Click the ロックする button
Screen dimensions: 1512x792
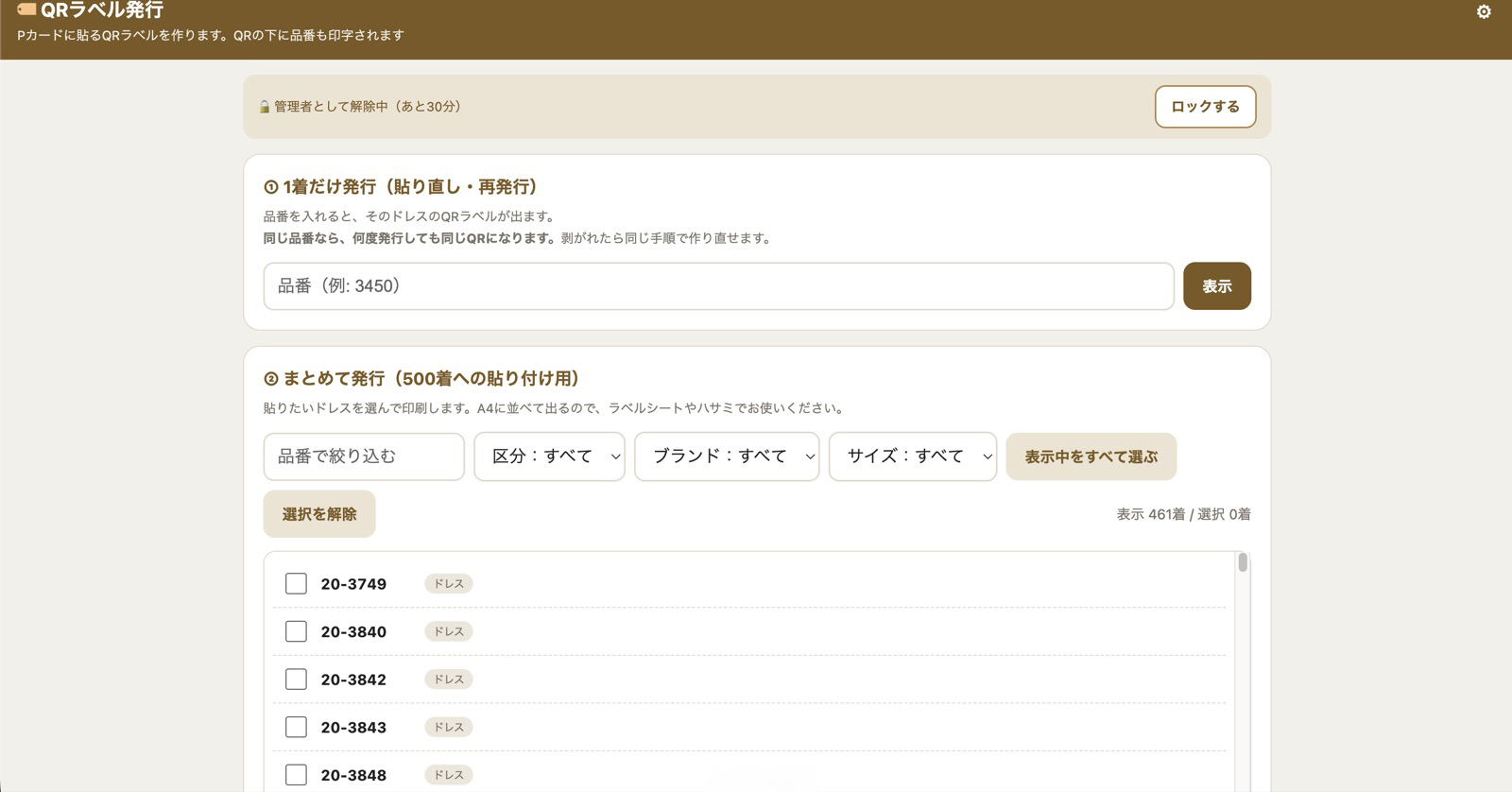pyautogui.click(x=1205, y=107)
